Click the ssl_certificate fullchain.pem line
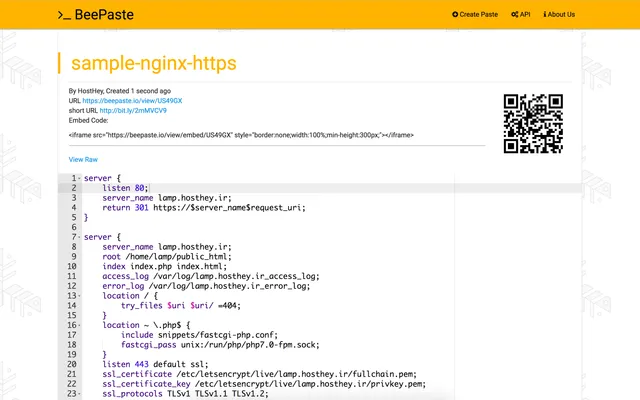This screenshot has width=640, height=400. click(x=260, y=374)
